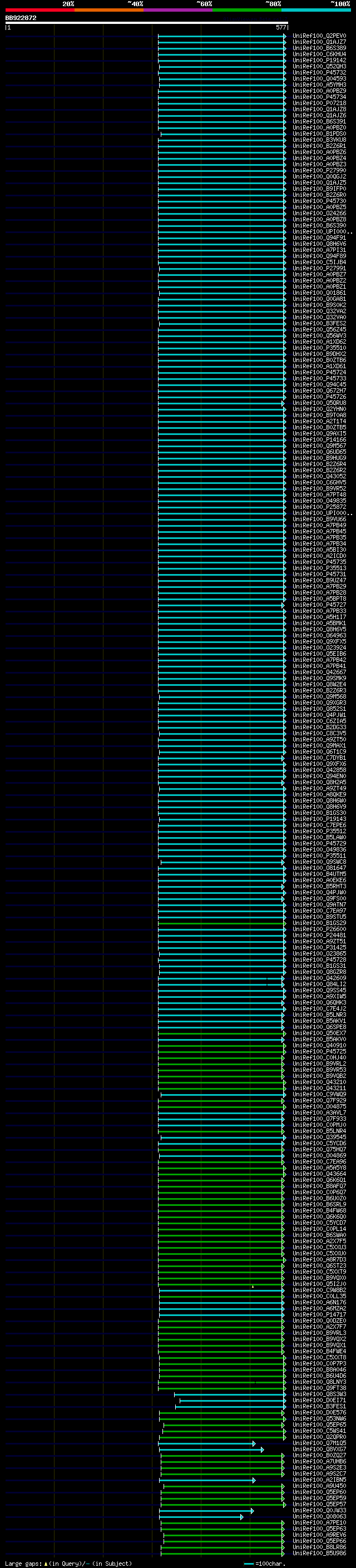The width and height of the screenshot is (356, 1568).
Task: Select hit UniRef100_P19143
Action: [x=319, y=819]
